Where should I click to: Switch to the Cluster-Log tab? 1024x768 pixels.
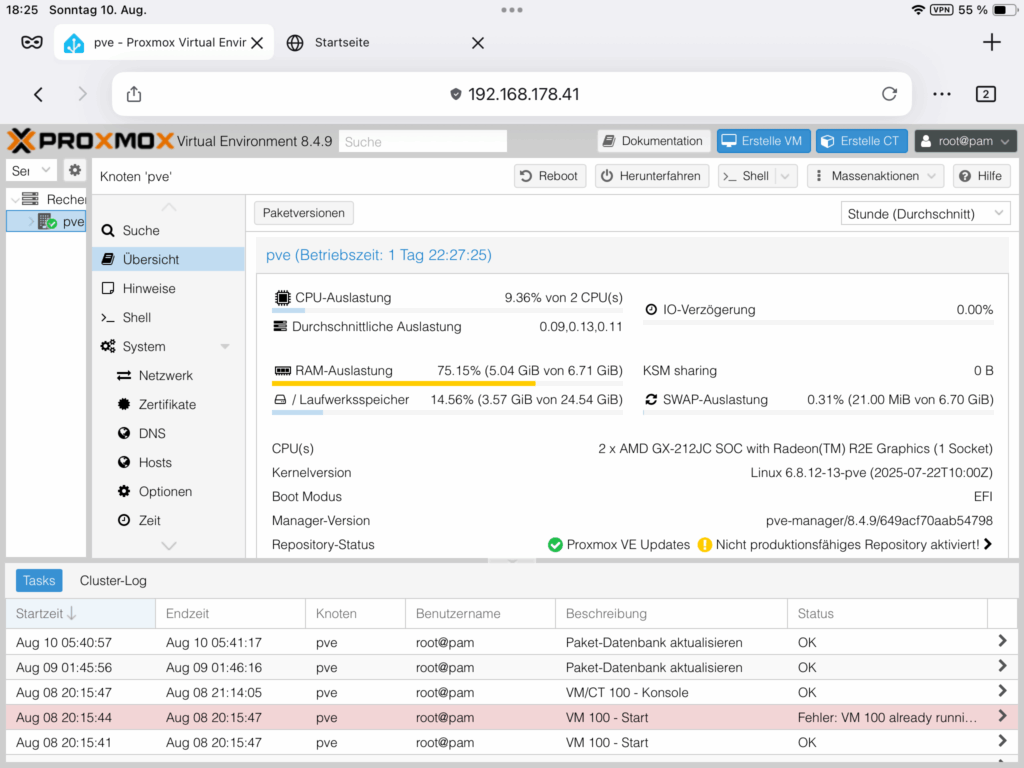point(113,581)
